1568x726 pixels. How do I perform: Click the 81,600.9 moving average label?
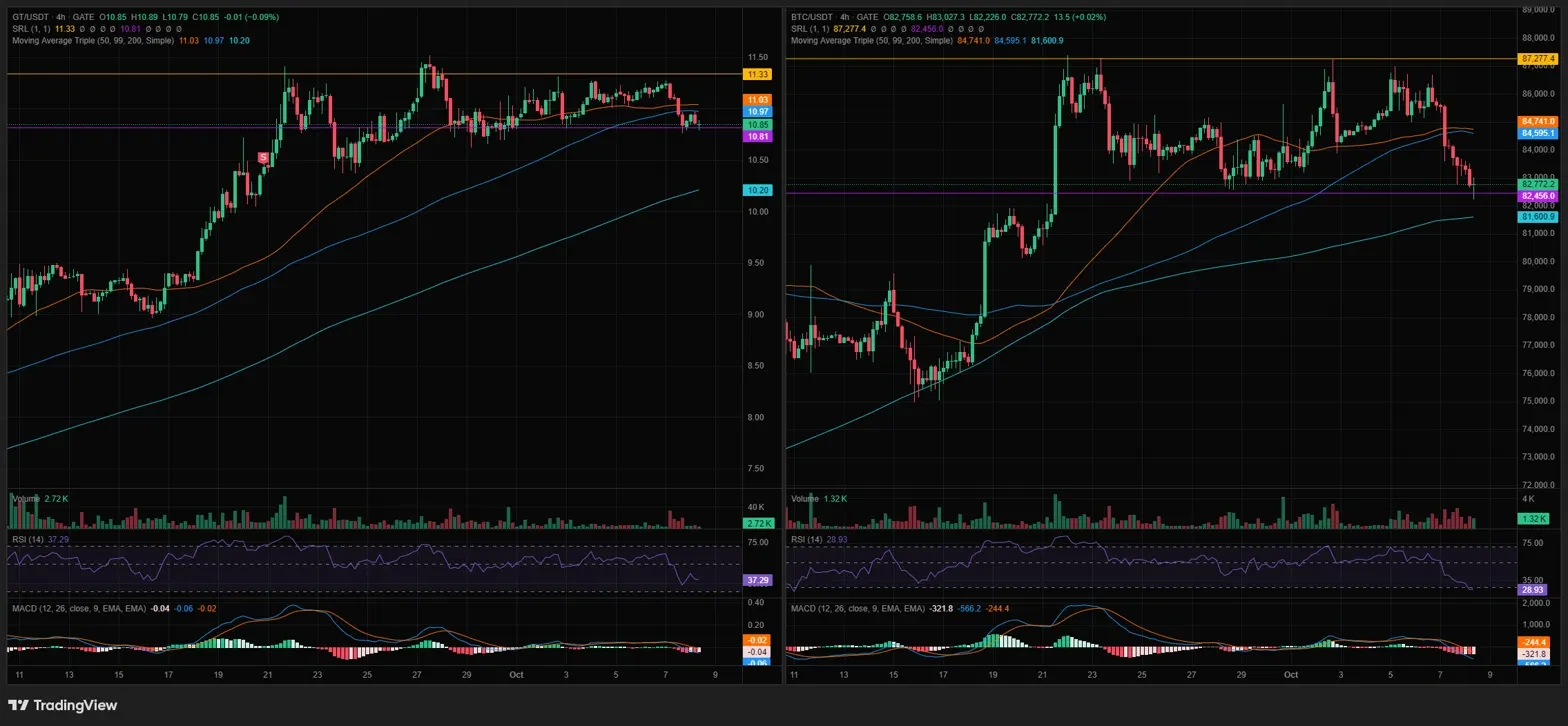pyautogui.click(x=1538, y=217)
